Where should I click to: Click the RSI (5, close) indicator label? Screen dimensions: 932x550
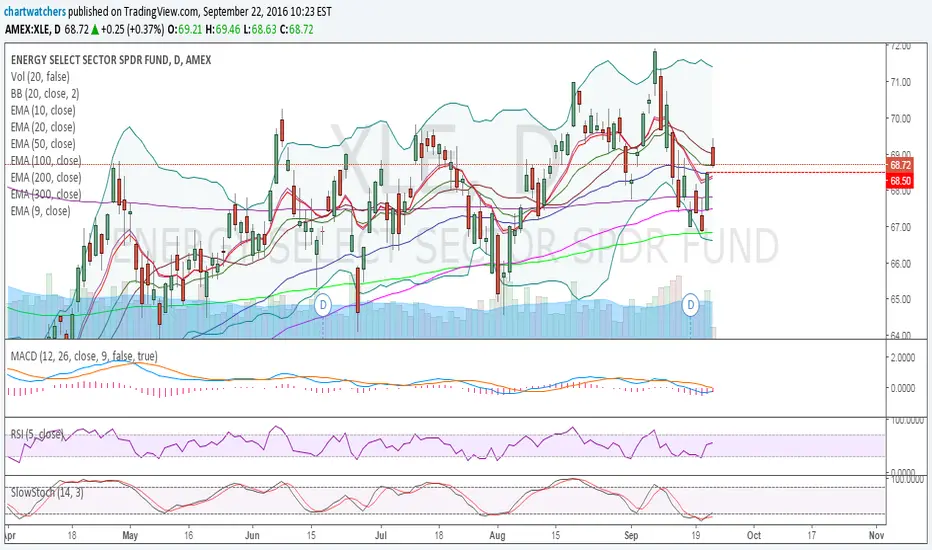coord(37,435)
